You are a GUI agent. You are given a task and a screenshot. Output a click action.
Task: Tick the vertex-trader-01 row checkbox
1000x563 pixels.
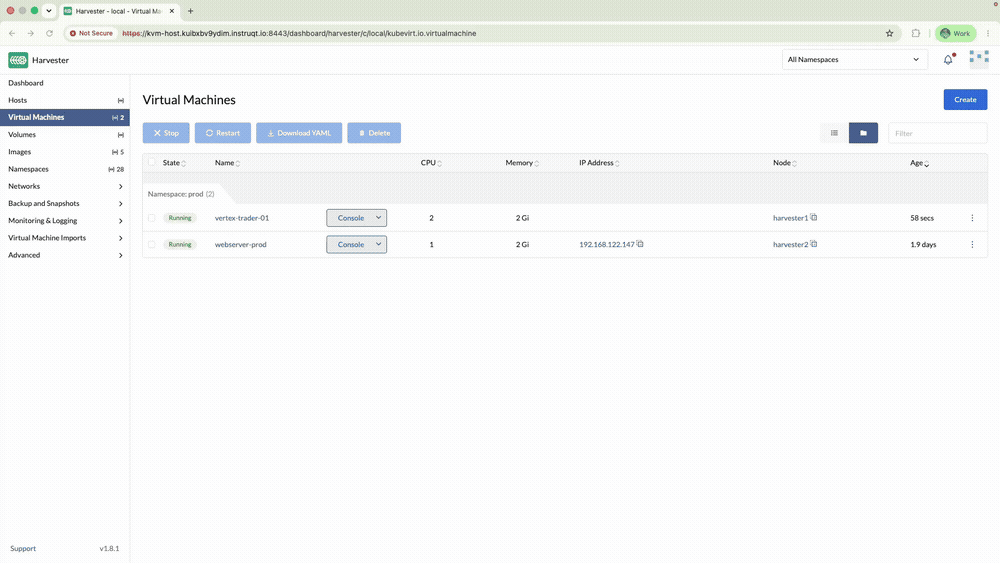[x=152, y=218]
